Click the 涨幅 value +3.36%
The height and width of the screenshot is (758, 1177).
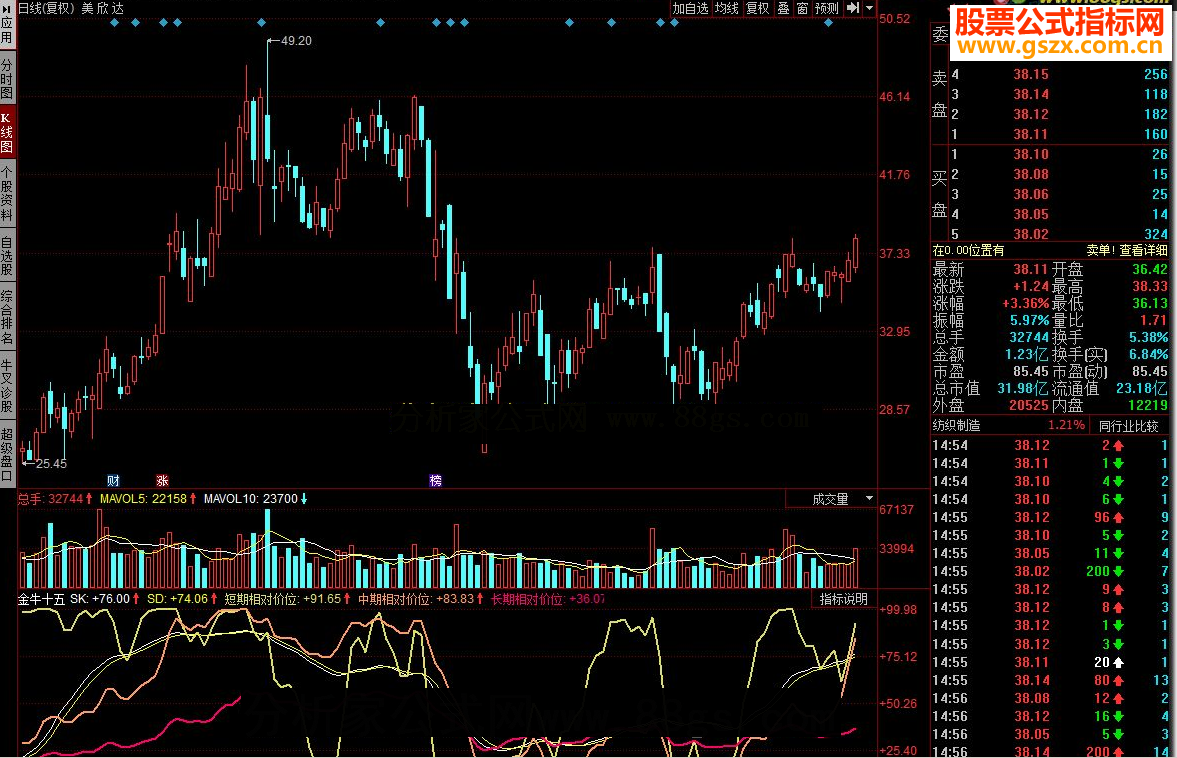[1025, 303]
